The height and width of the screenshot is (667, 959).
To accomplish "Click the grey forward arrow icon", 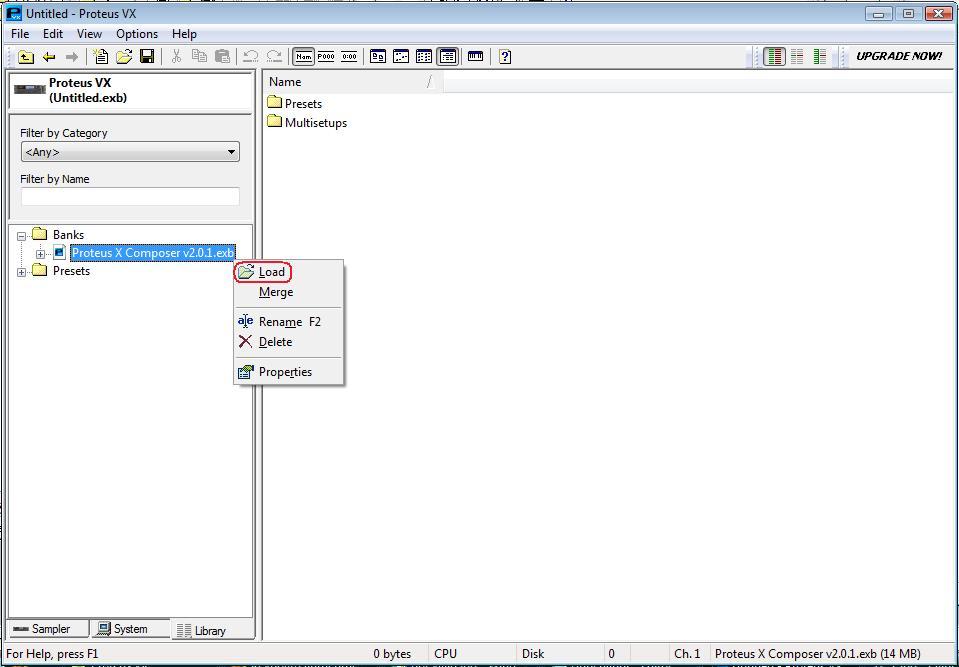I will (72, 57).
